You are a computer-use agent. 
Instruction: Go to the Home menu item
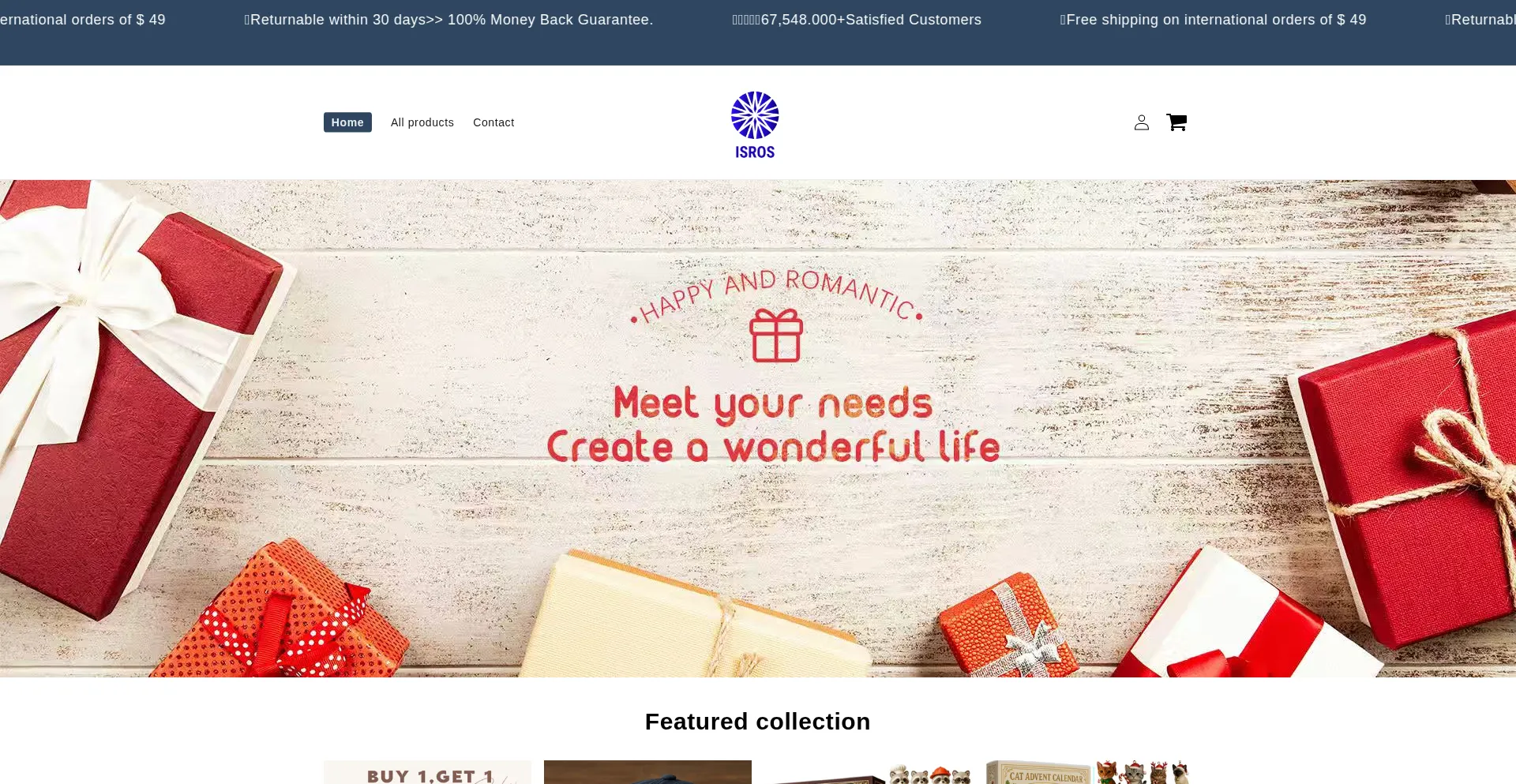347,122
